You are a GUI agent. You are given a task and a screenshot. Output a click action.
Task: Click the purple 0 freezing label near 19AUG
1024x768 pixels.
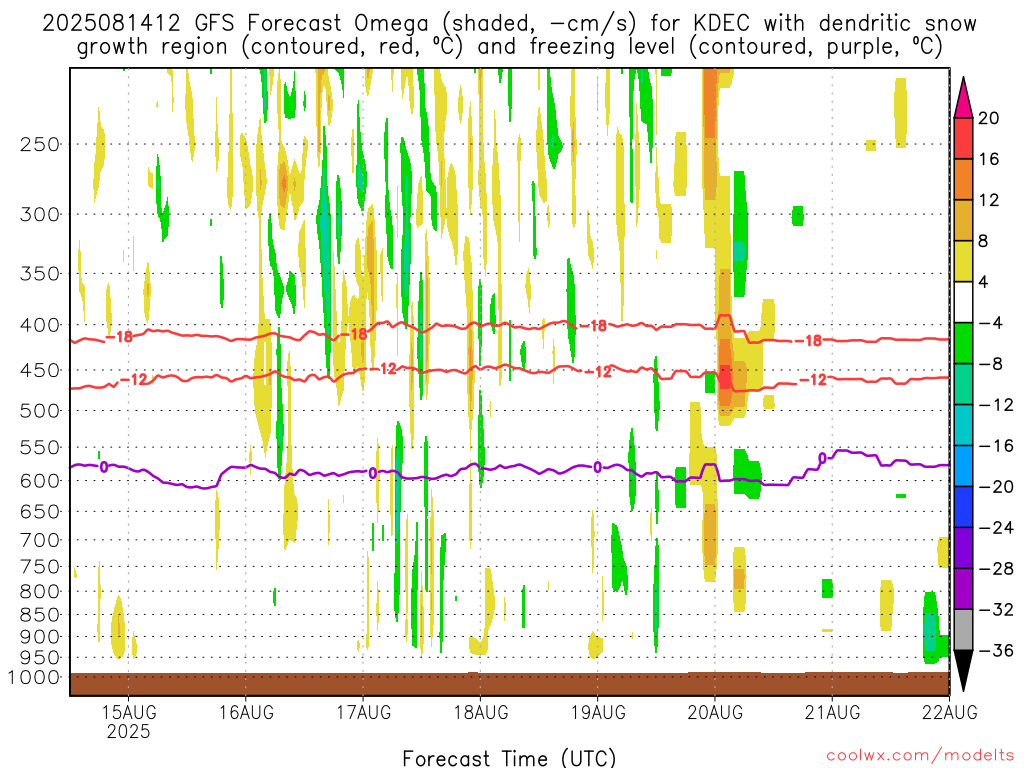click(x=598, y=468)
